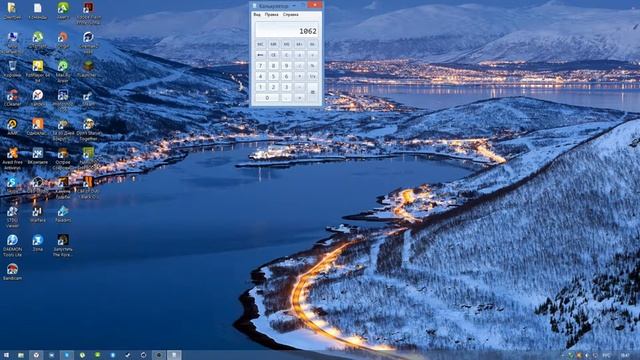Click the calculator digit 3 key

point(287,87)
